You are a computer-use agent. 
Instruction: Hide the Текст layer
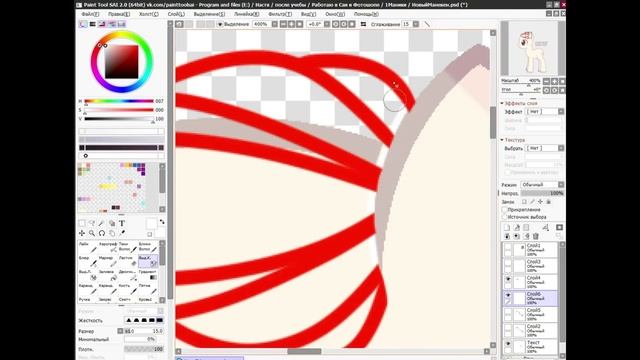click(508, 344)
